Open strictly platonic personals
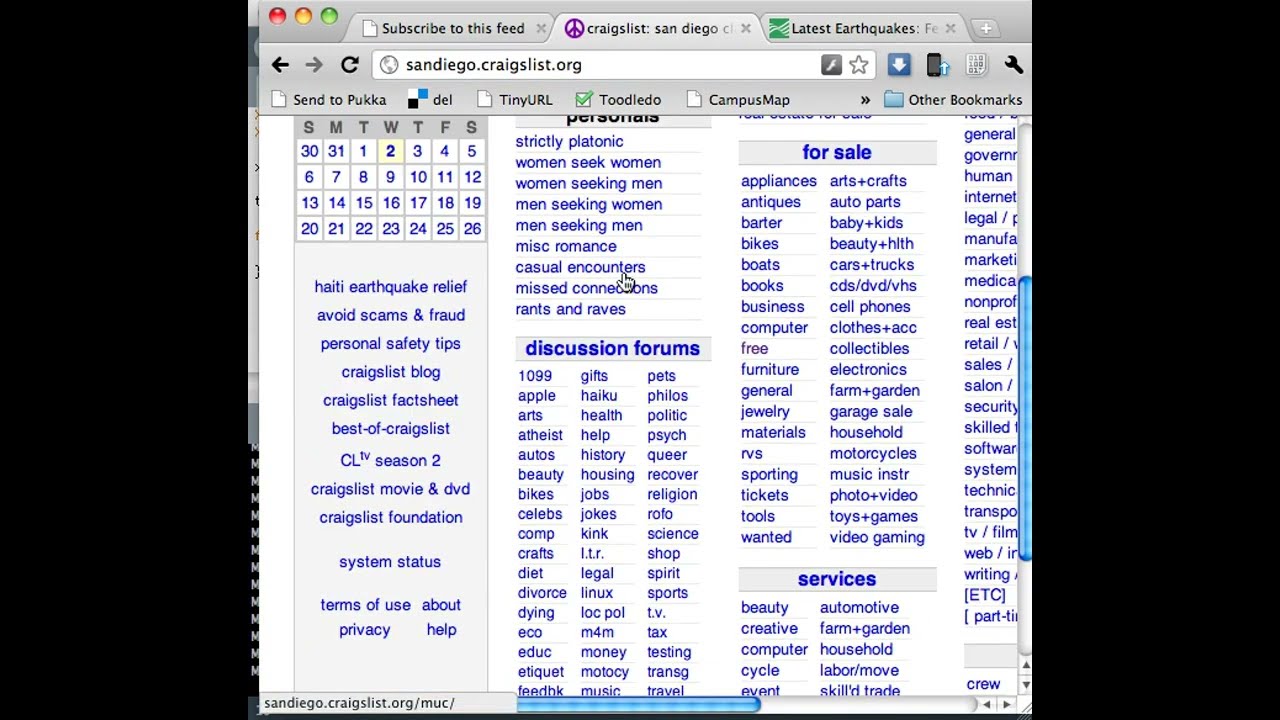The image size is (1280, 720). point(569,142)
